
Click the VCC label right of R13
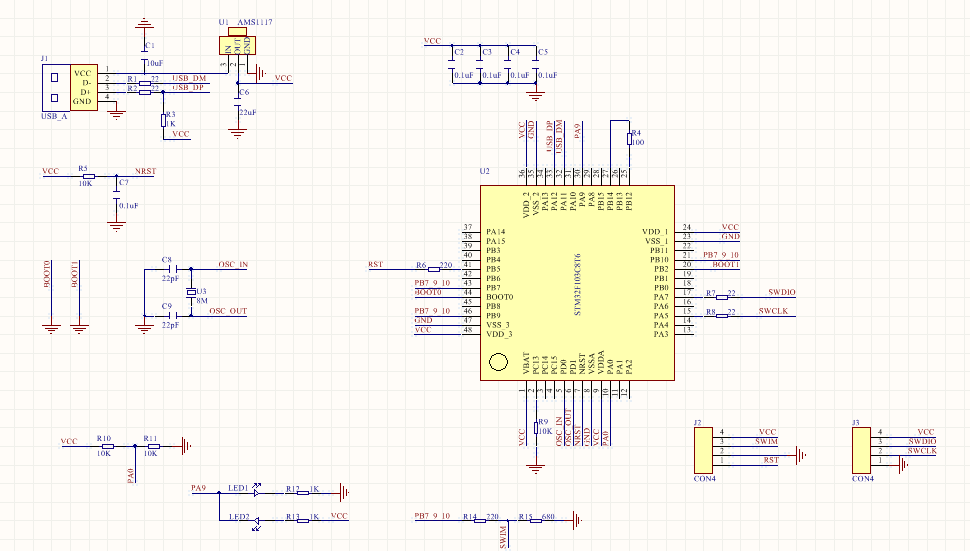click(x=339, y=516)
